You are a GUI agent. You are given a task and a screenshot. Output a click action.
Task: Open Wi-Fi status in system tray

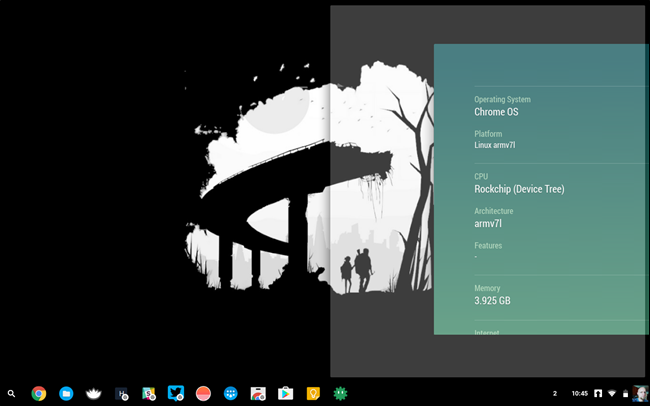click(612, 394)
